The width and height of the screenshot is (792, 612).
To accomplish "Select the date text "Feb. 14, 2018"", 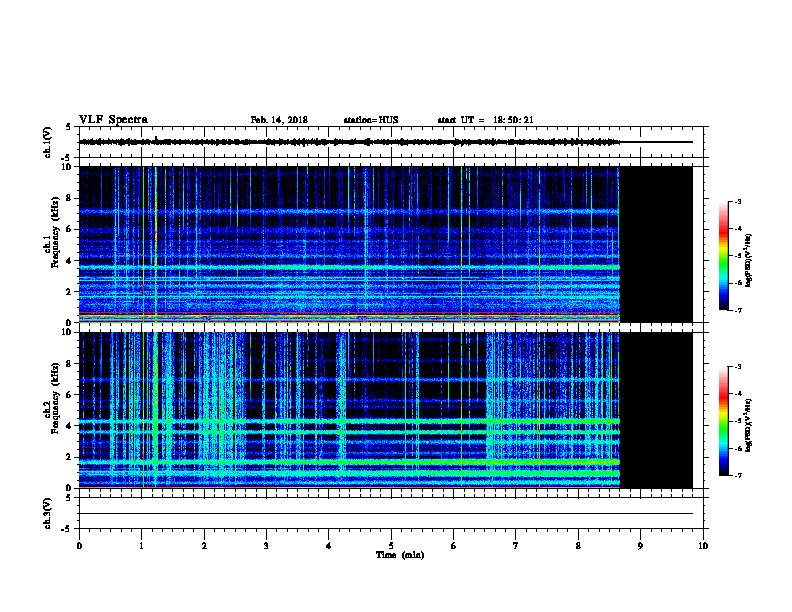I will 279,120.
